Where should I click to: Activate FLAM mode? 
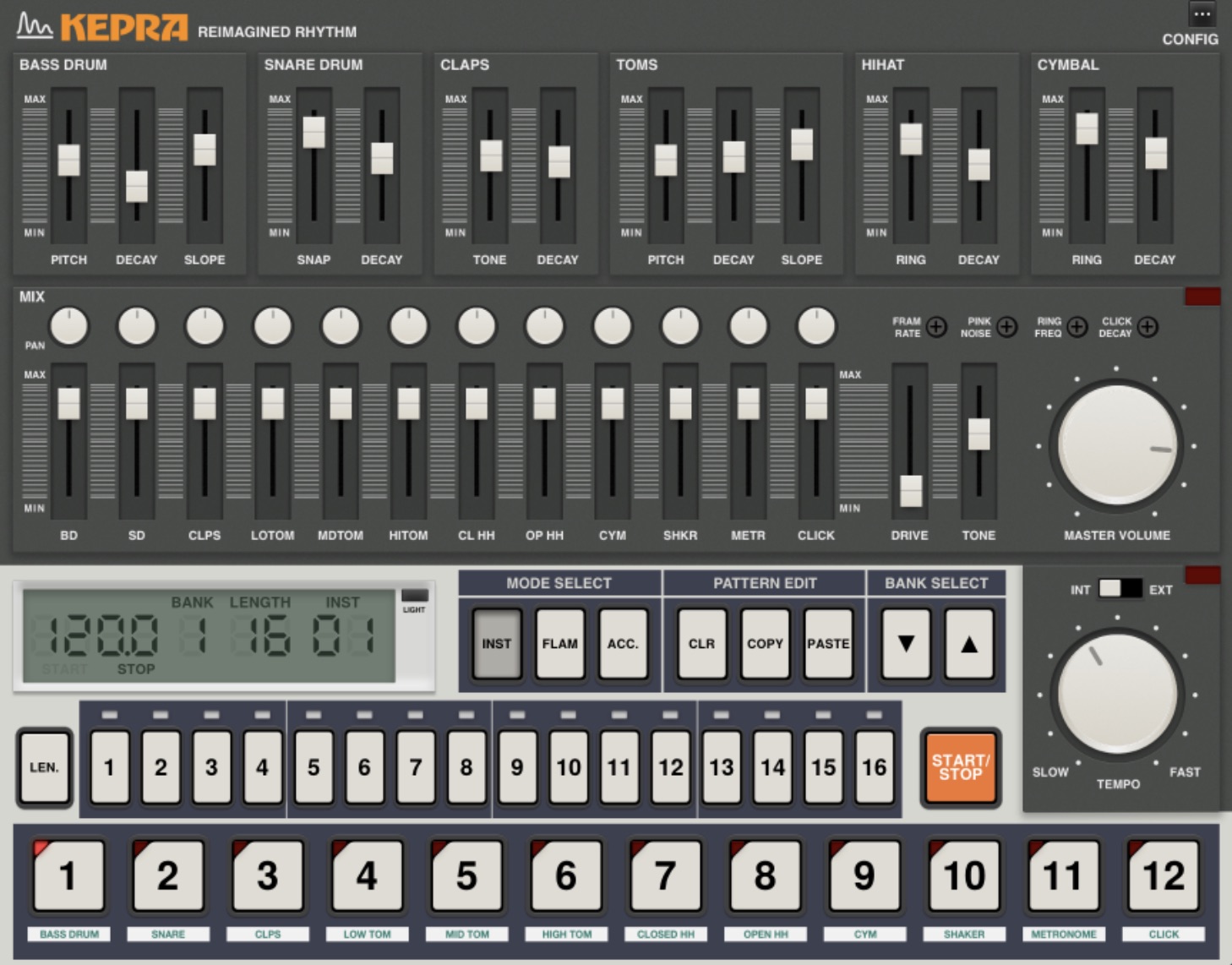559,644
